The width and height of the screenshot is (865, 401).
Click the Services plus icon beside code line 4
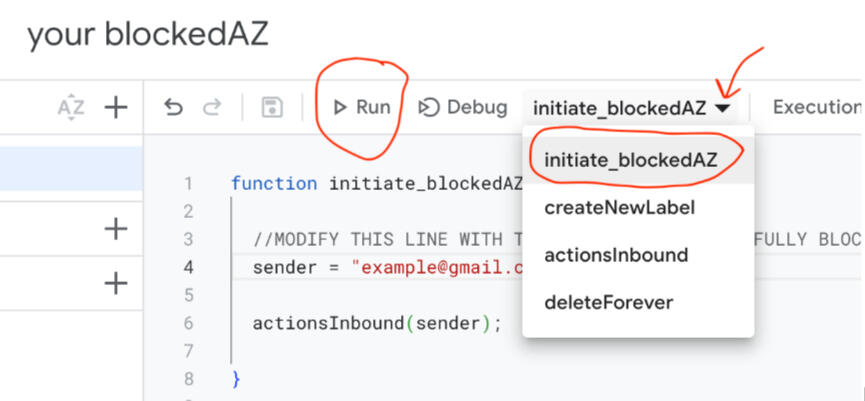116,283
